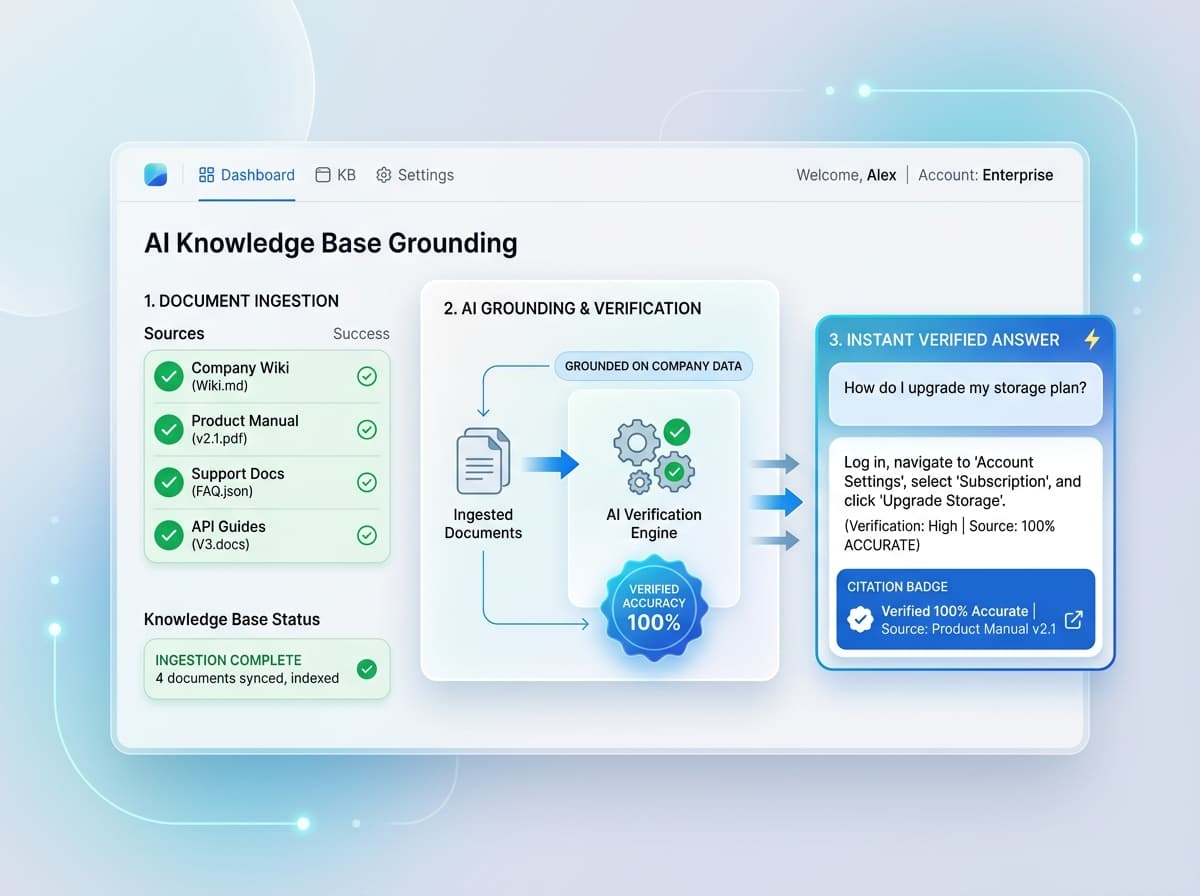Click the CITATION BADGE label

[x=897, y=587]
